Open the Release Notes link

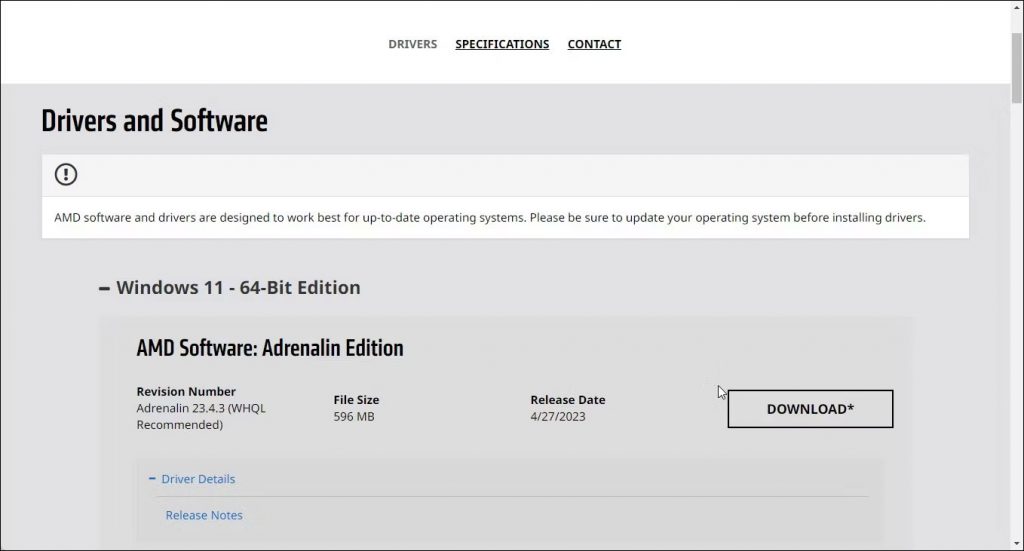[204, 515]
